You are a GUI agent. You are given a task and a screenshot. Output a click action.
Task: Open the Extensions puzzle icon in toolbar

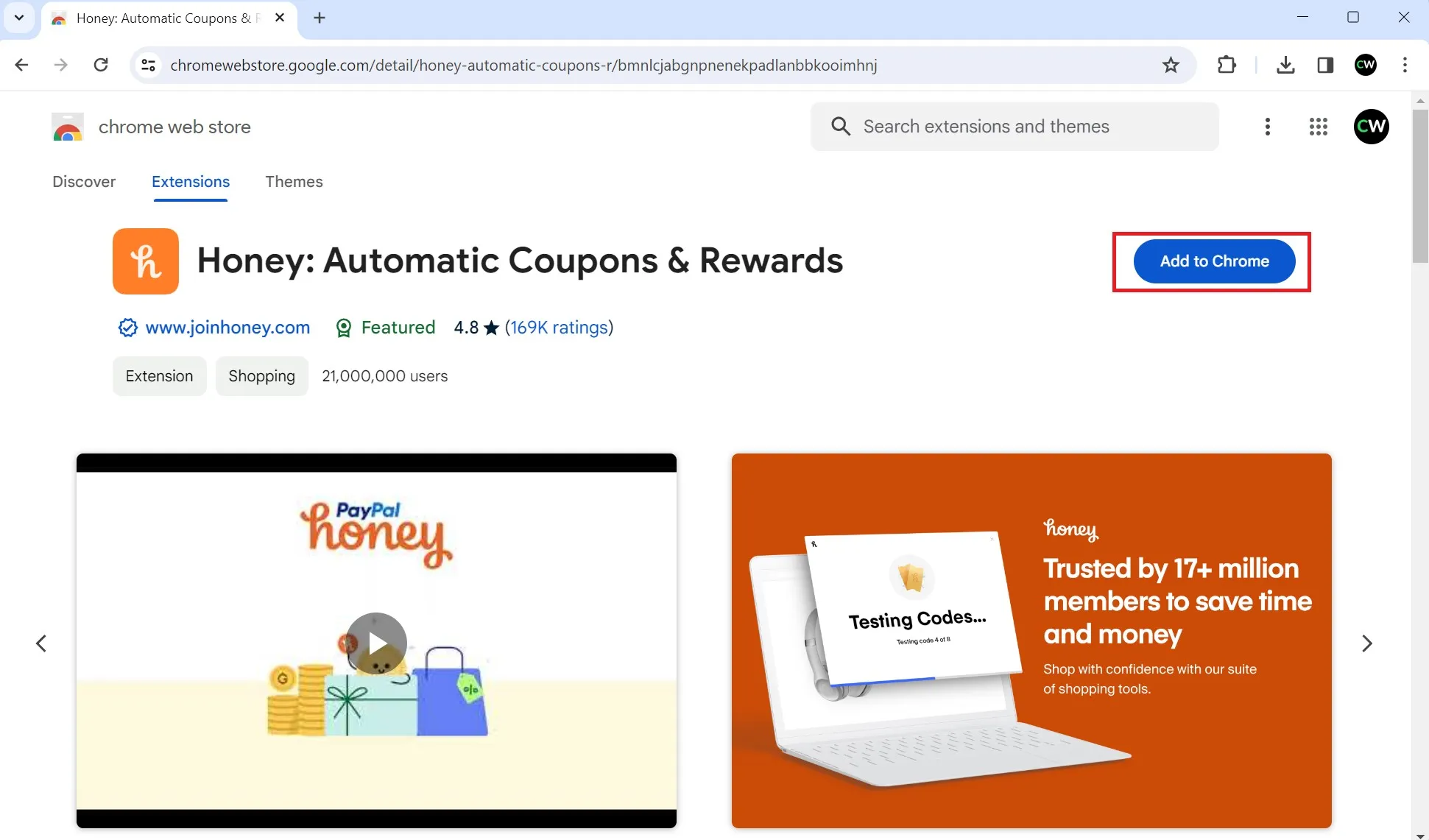point(1227,65)
